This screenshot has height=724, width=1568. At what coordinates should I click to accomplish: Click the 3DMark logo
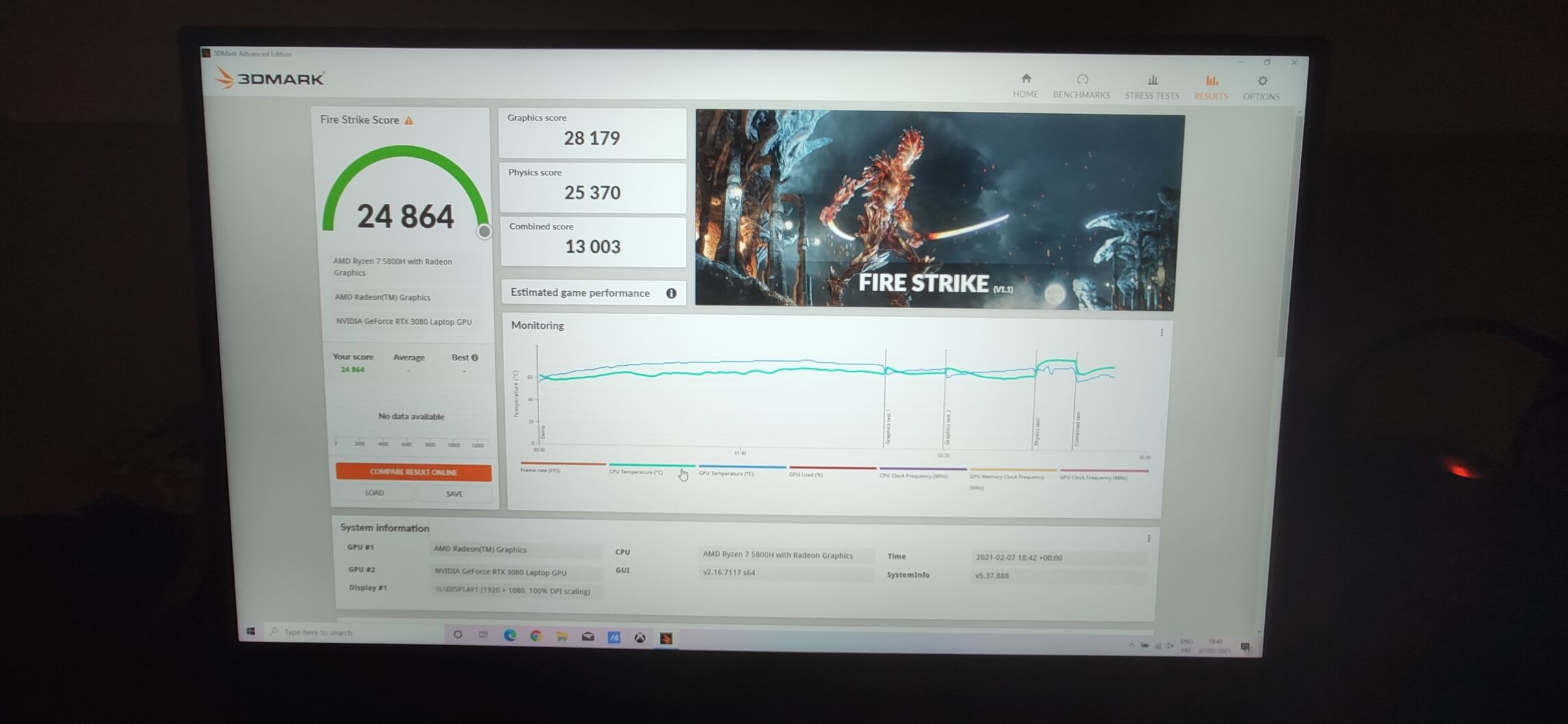tap(269, 78)
